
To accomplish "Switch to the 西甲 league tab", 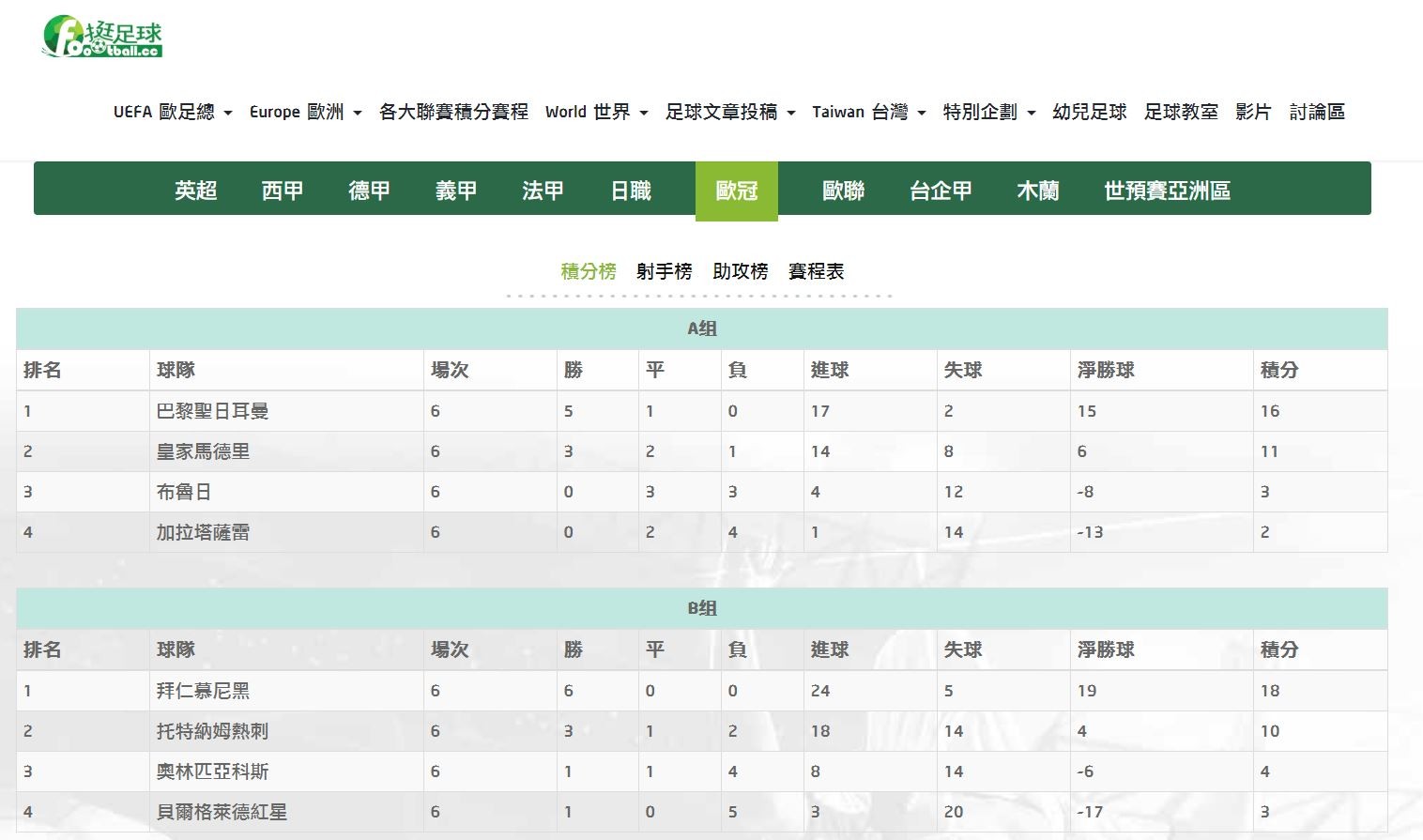I will (283, 191).
